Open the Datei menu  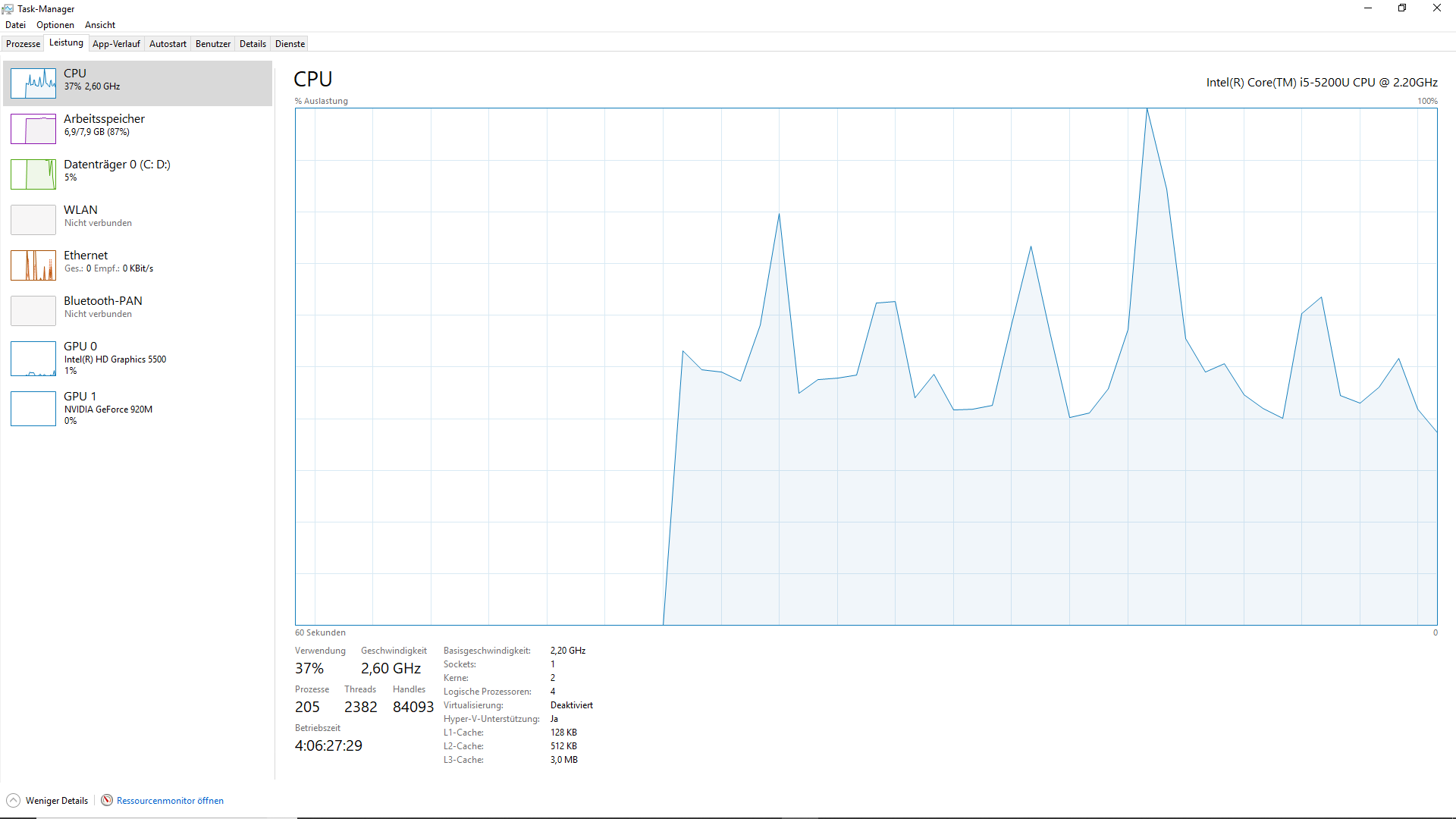pos(15,25)
